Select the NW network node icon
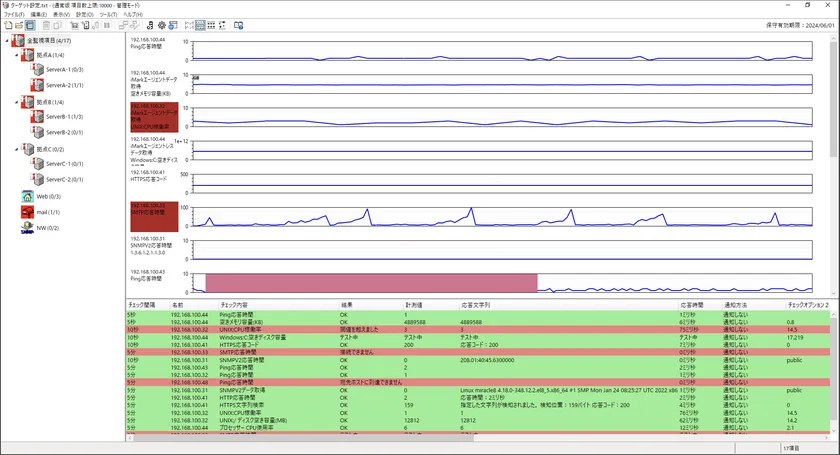The height and width of the screenshot is (455, 840). pyautogui.click(x=28, y=228)
